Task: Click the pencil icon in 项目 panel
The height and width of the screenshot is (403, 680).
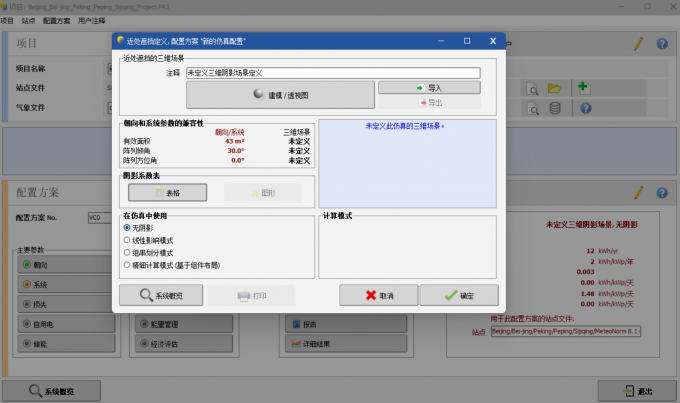Action: pos(638,43)
